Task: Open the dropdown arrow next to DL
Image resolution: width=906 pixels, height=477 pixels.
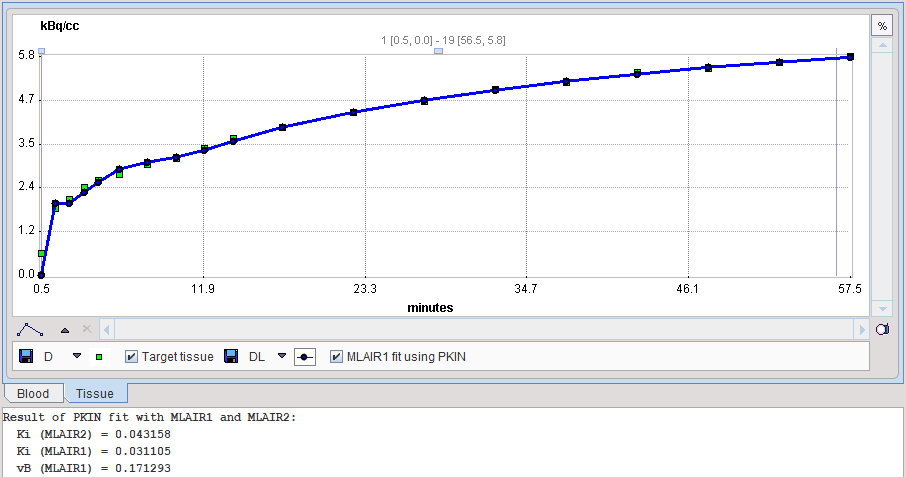Action: [282, 356]
